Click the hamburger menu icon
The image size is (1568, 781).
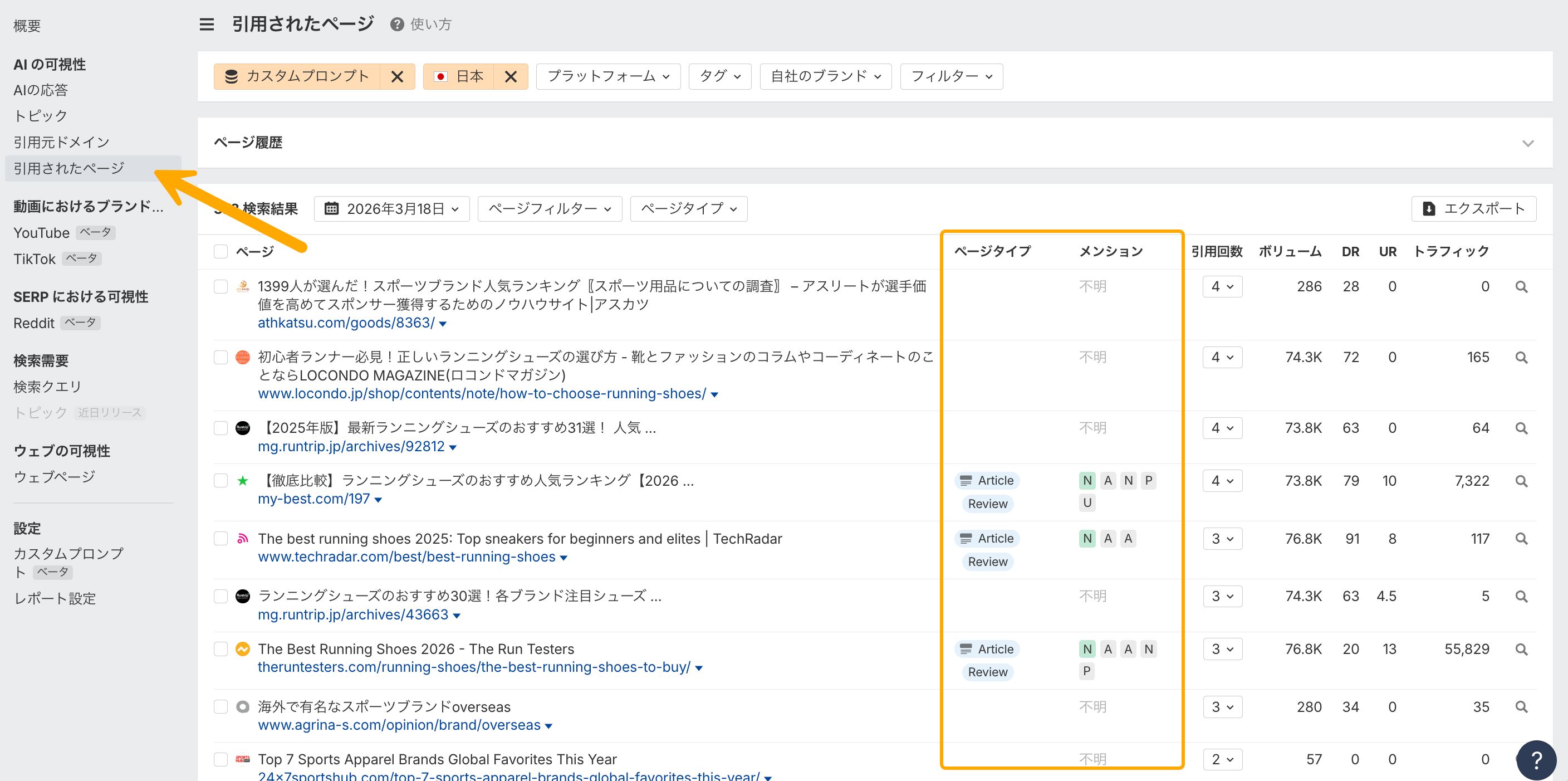click(207, 25)
